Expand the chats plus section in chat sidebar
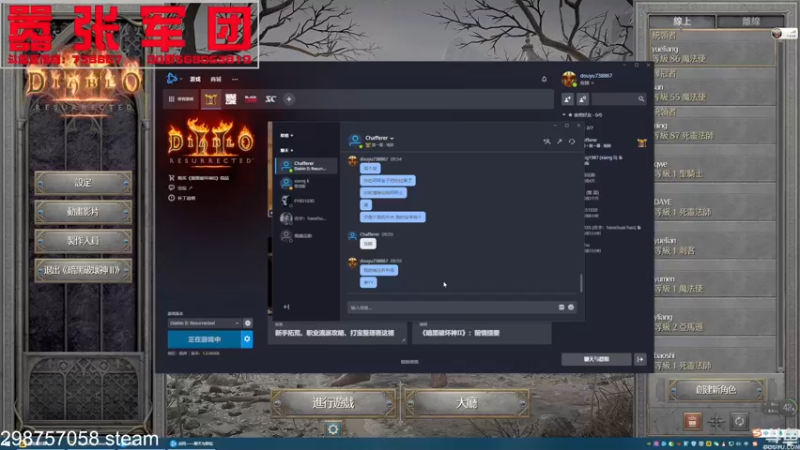Screen dimensions: 800x450 [x=286, y=151]
